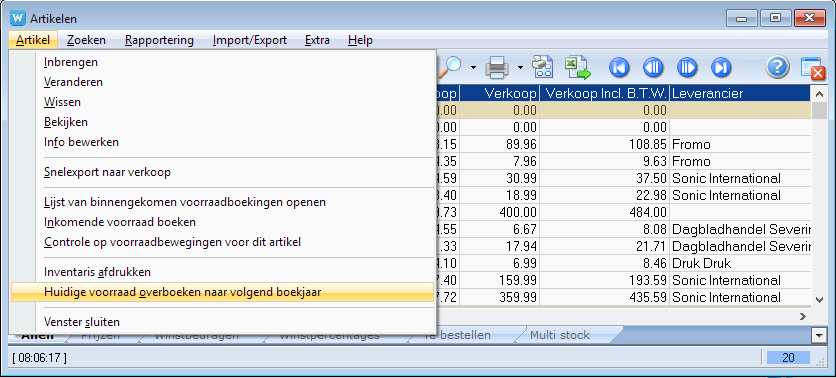Viewport: 836px width, 378px height.
Task: Sort by the Leverancier column header
Action: coord(741,94)
